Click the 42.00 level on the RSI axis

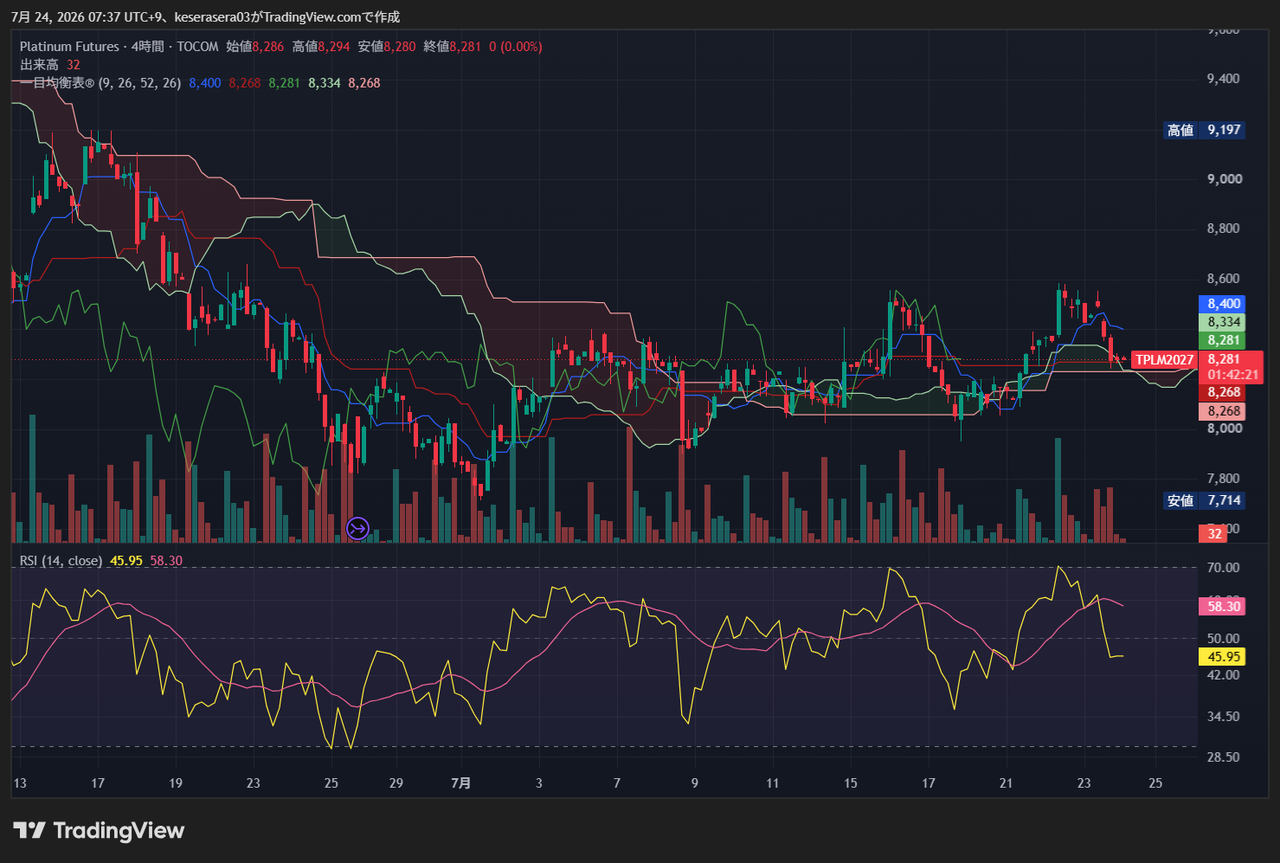point(1224,675)
